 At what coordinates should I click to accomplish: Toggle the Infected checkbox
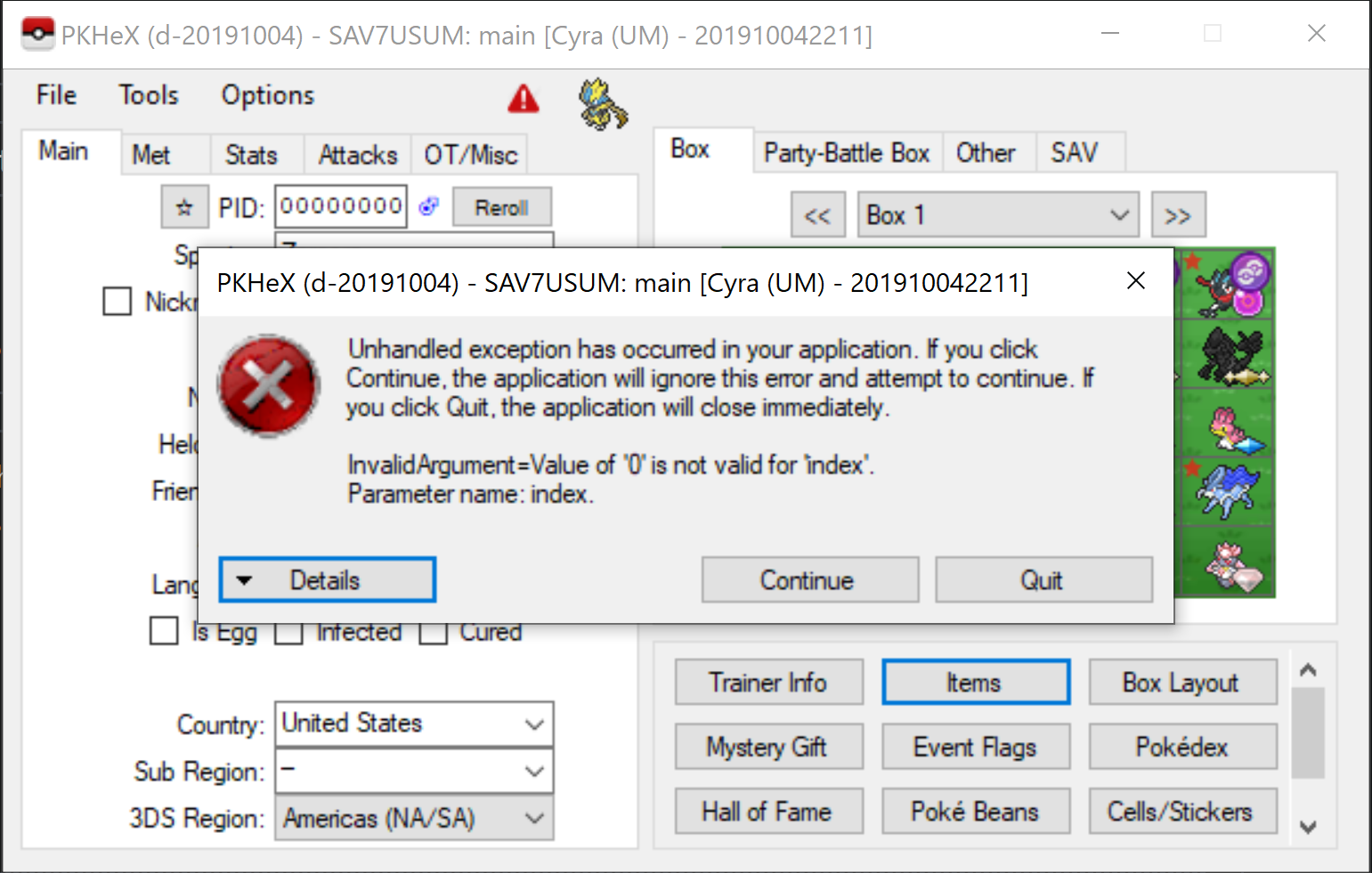pos(288,633)
